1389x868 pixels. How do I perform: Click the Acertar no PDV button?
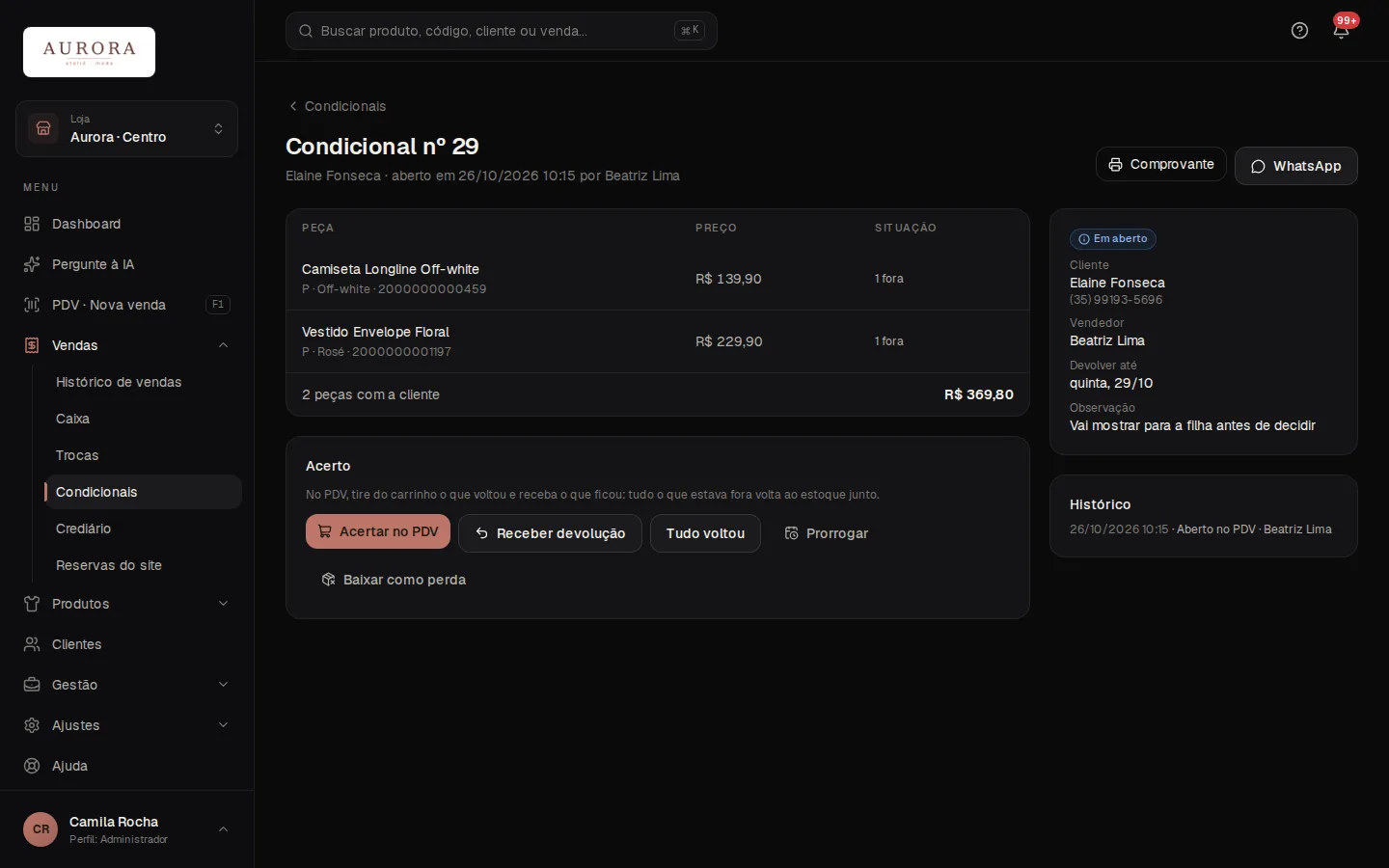tap(378, 531)
